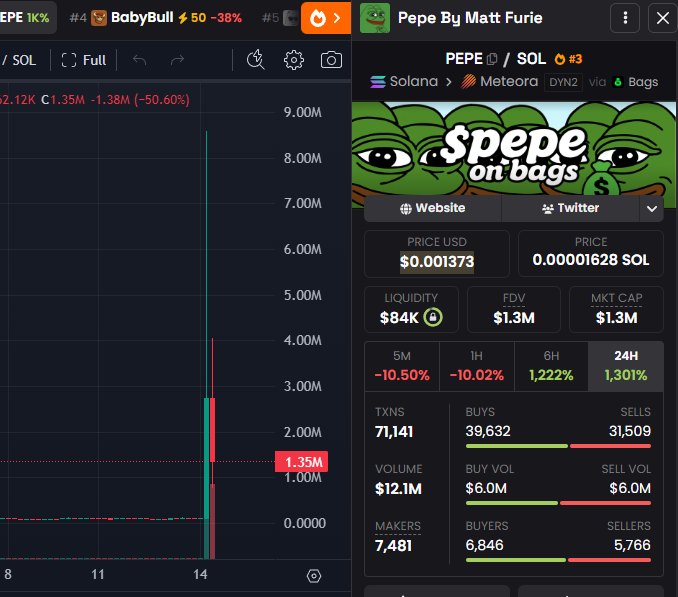Click the DYN2 pool type label
Screen dimensions: 678x597
[563, 82]
